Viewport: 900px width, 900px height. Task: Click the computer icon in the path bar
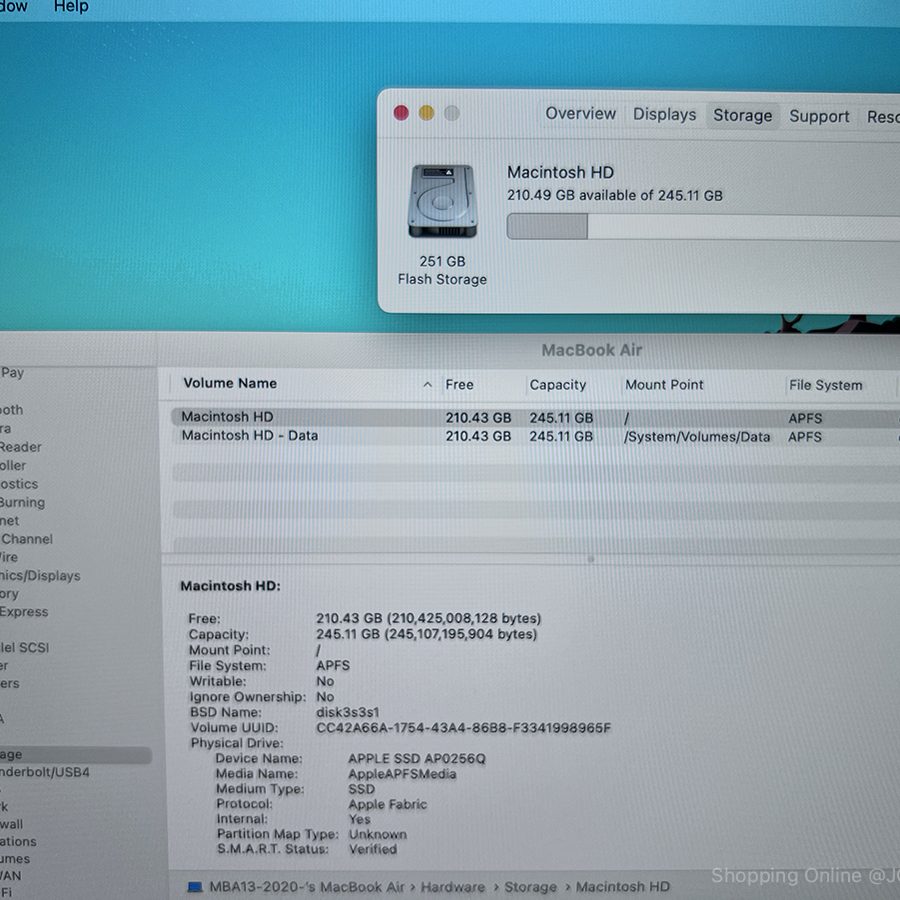pos(195,887)
